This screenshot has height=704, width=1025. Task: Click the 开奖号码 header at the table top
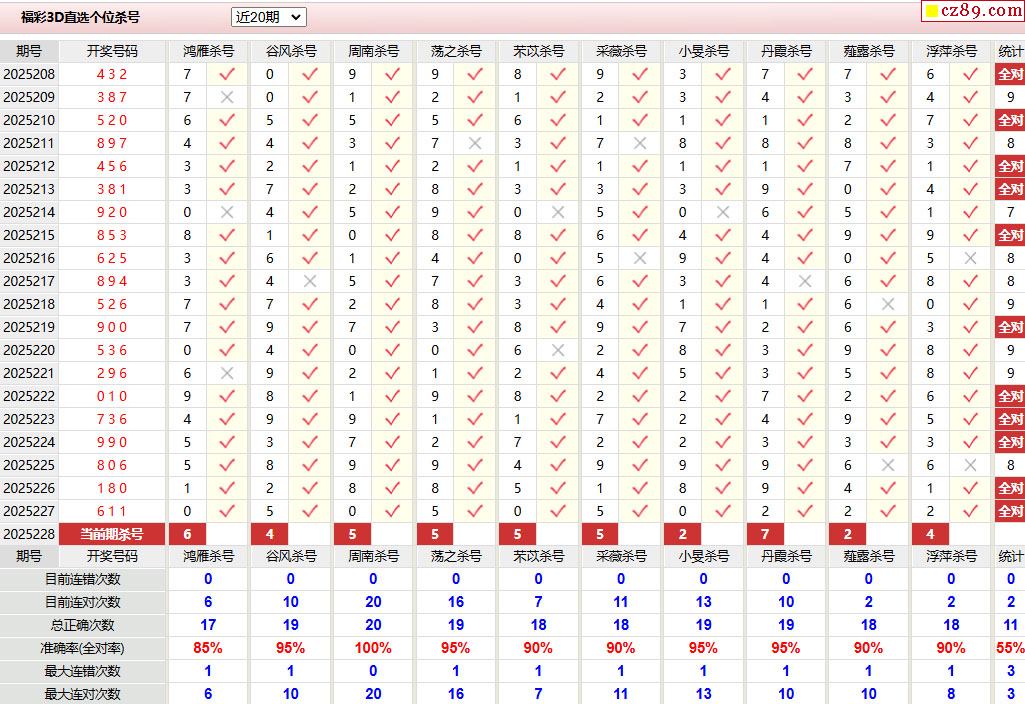[112, 51]
